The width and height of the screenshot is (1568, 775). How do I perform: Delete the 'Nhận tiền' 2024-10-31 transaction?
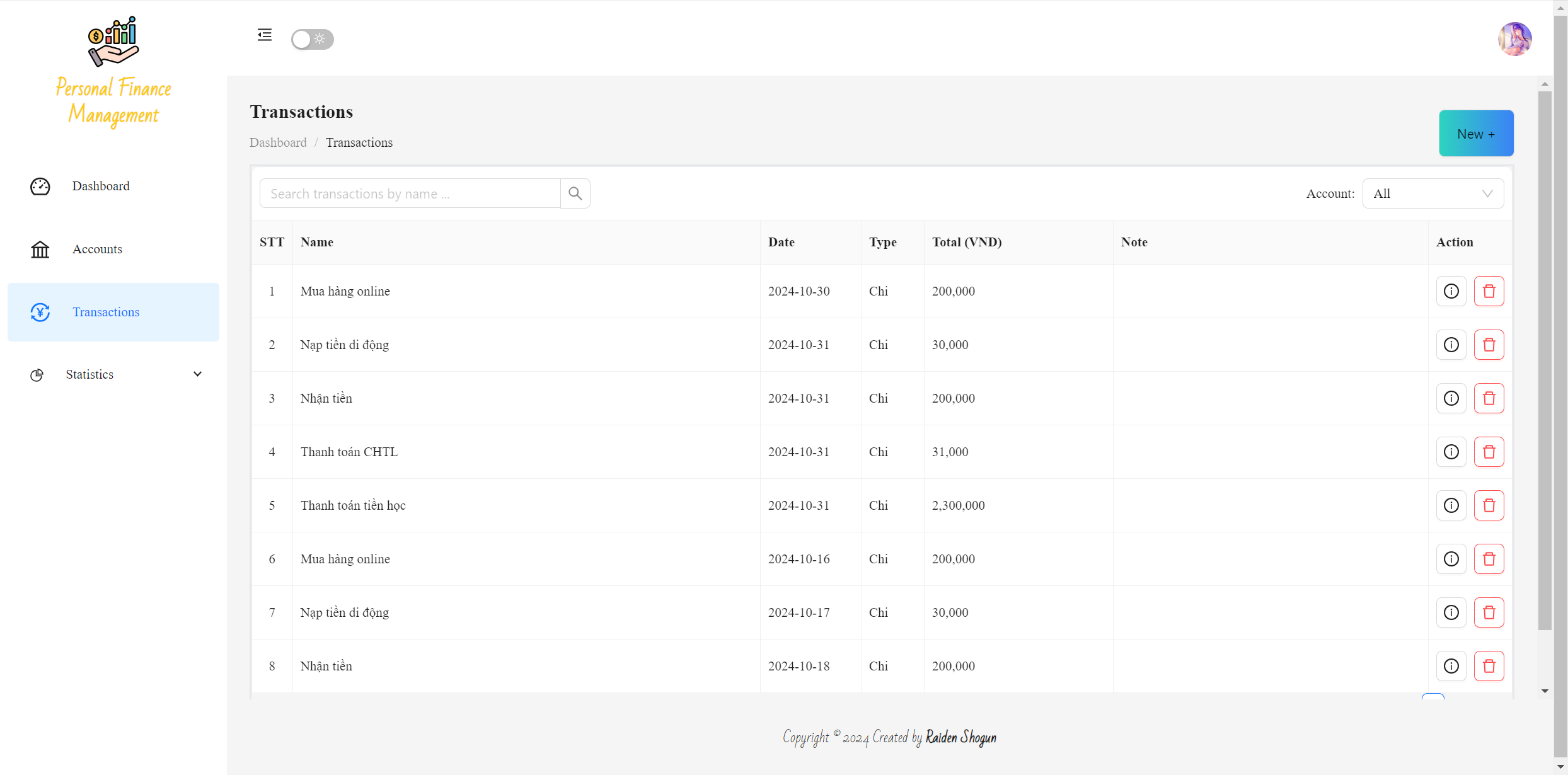tap(1489, 398)
